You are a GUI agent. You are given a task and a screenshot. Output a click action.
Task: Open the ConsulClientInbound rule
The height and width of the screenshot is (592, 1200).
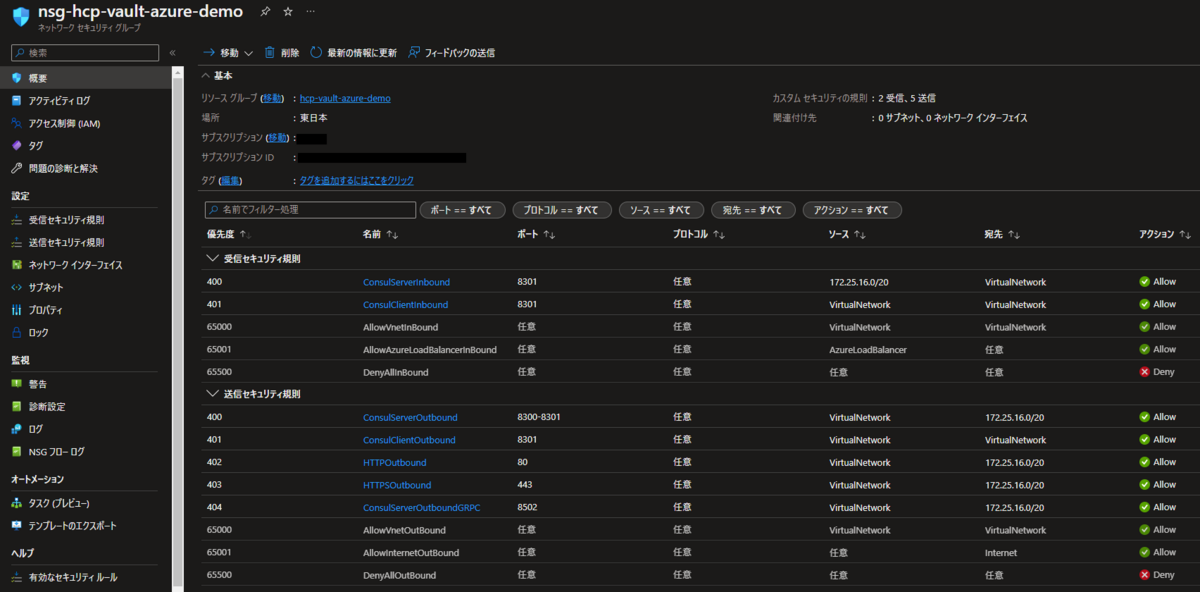tap(405, 304)
